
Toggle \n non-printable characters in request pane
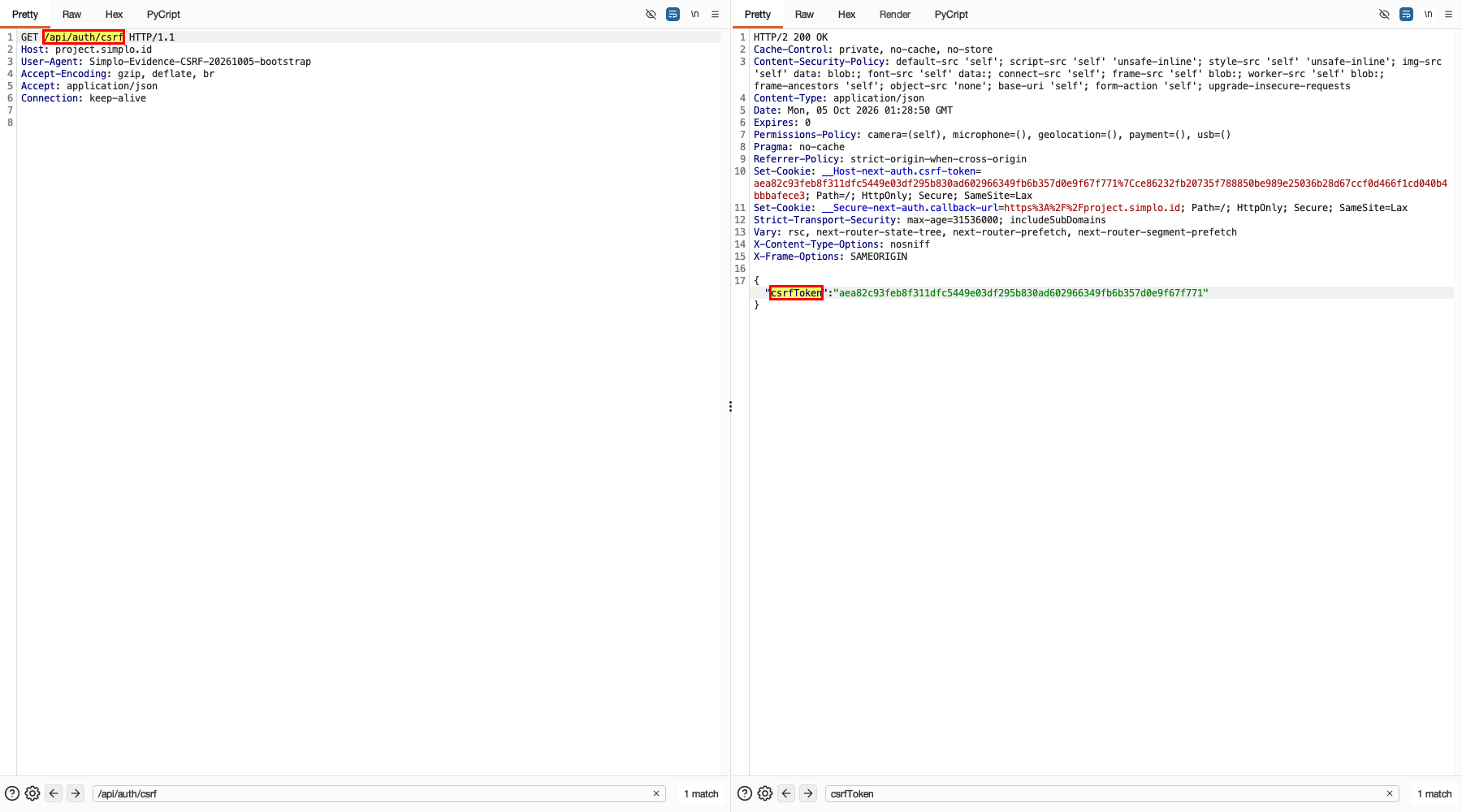(x=695, y=15)
